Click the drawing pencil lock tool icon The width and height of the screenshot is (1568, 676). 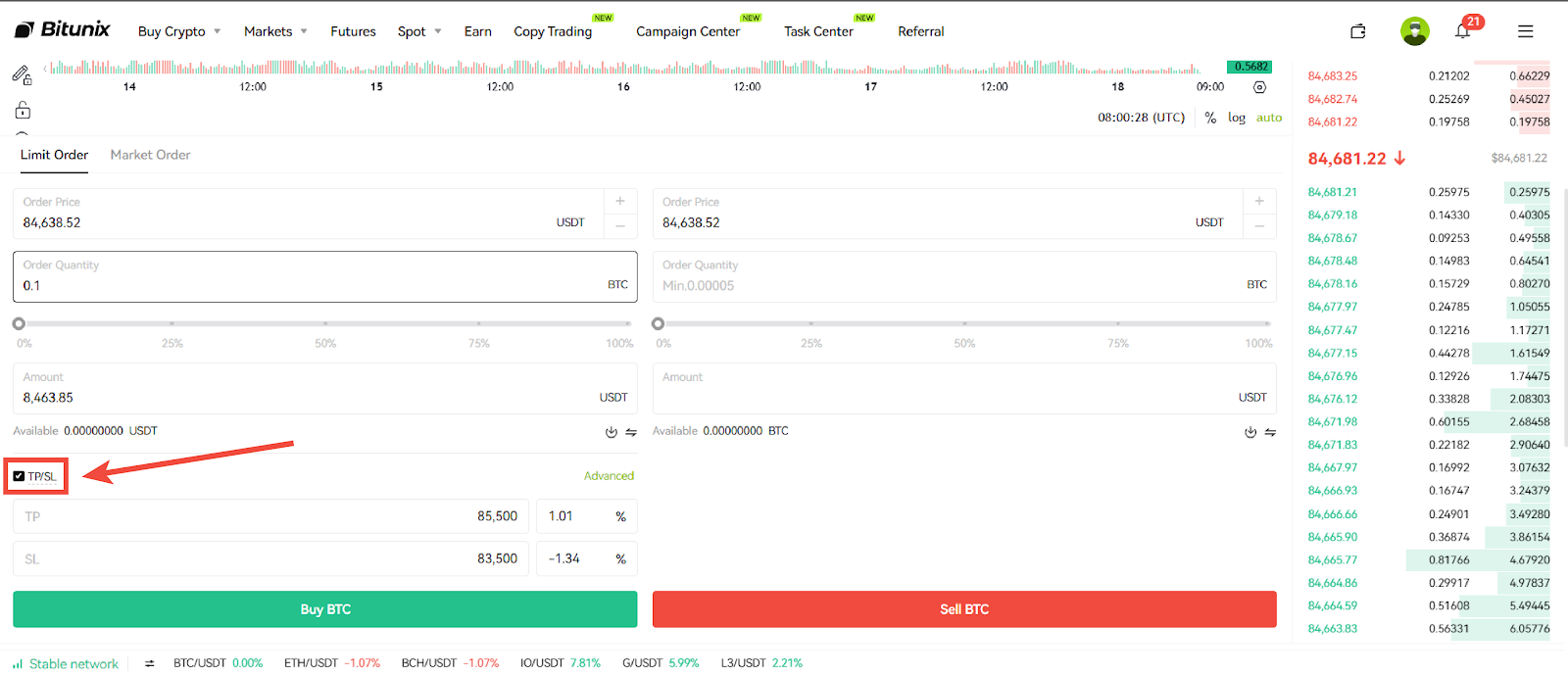click(x=22, y=74)
